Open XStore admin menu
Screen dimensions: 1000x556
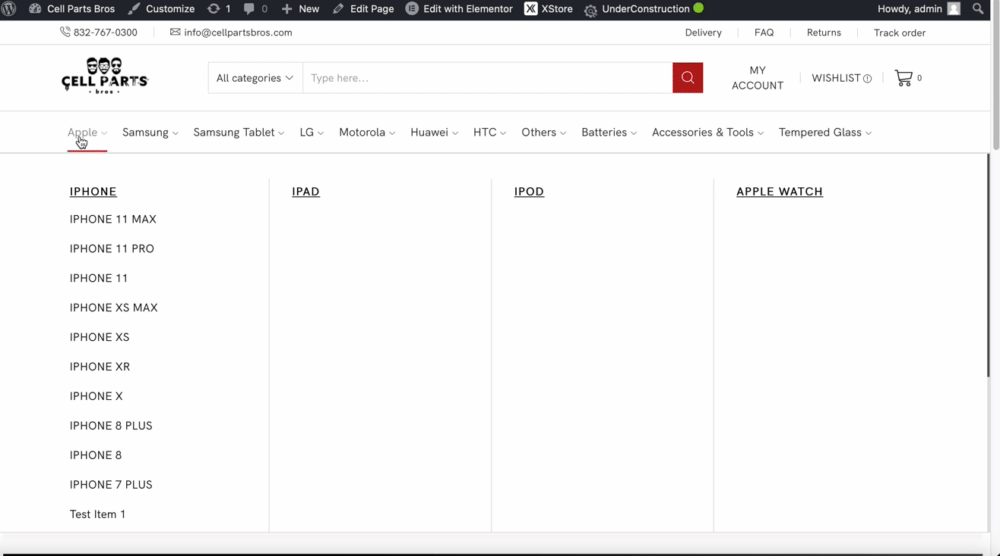pos(548,9)
